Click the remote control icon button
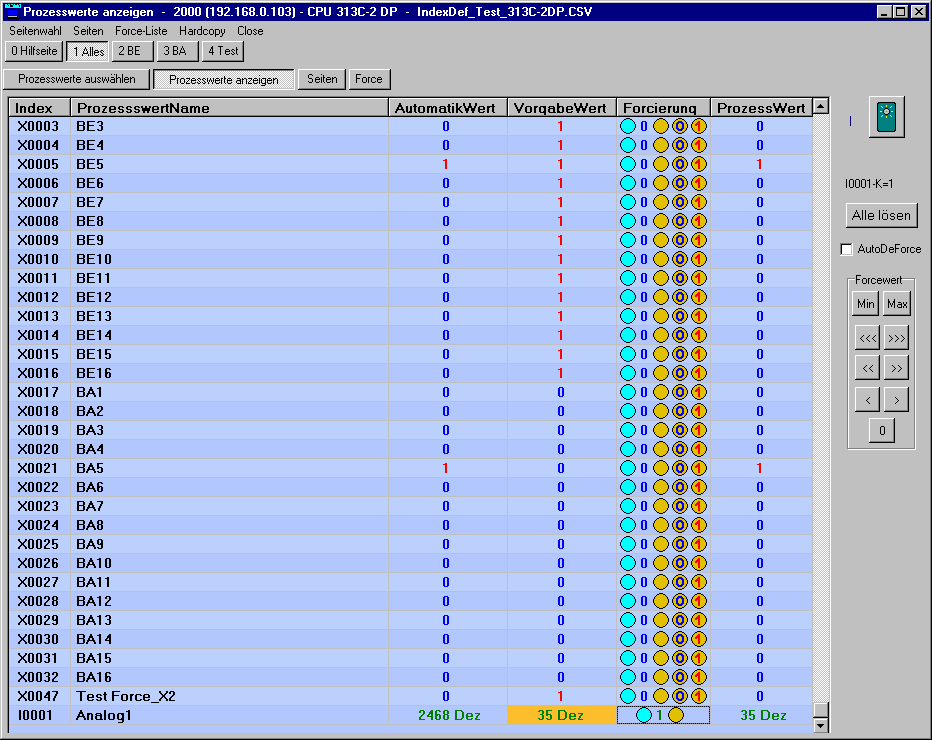Screen dimensions: 932x740 pos(885,118)
